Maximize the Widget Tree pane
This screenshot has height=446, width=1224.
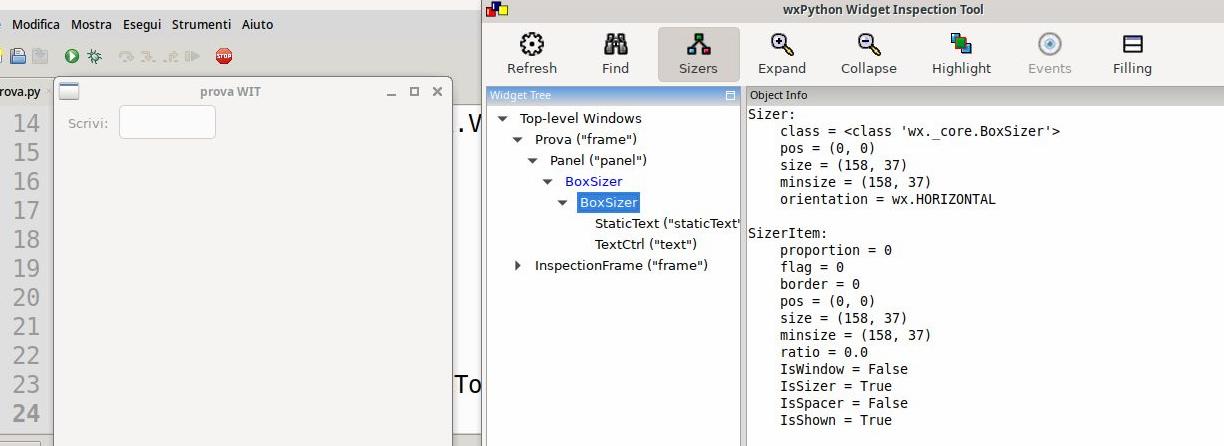pyautogui.click(x=730, y=96)
